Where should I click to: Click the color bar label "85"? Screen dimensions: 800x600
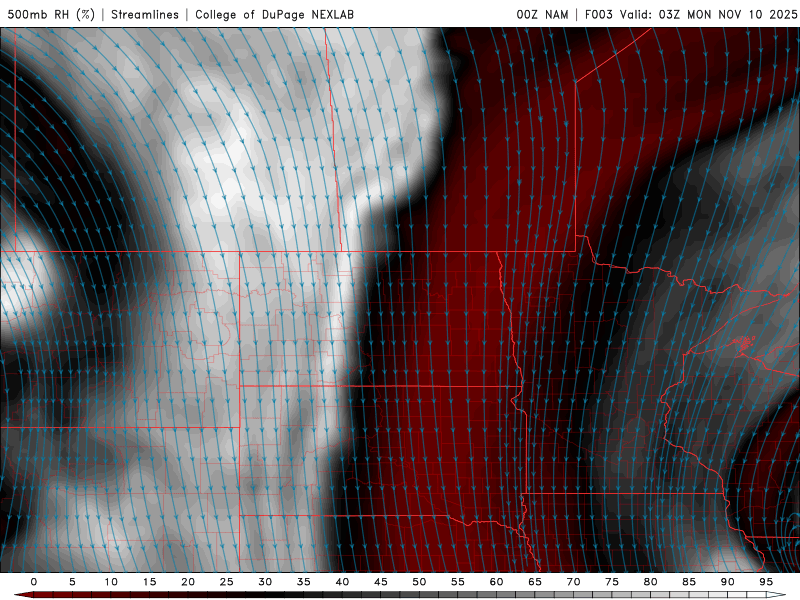689,582
